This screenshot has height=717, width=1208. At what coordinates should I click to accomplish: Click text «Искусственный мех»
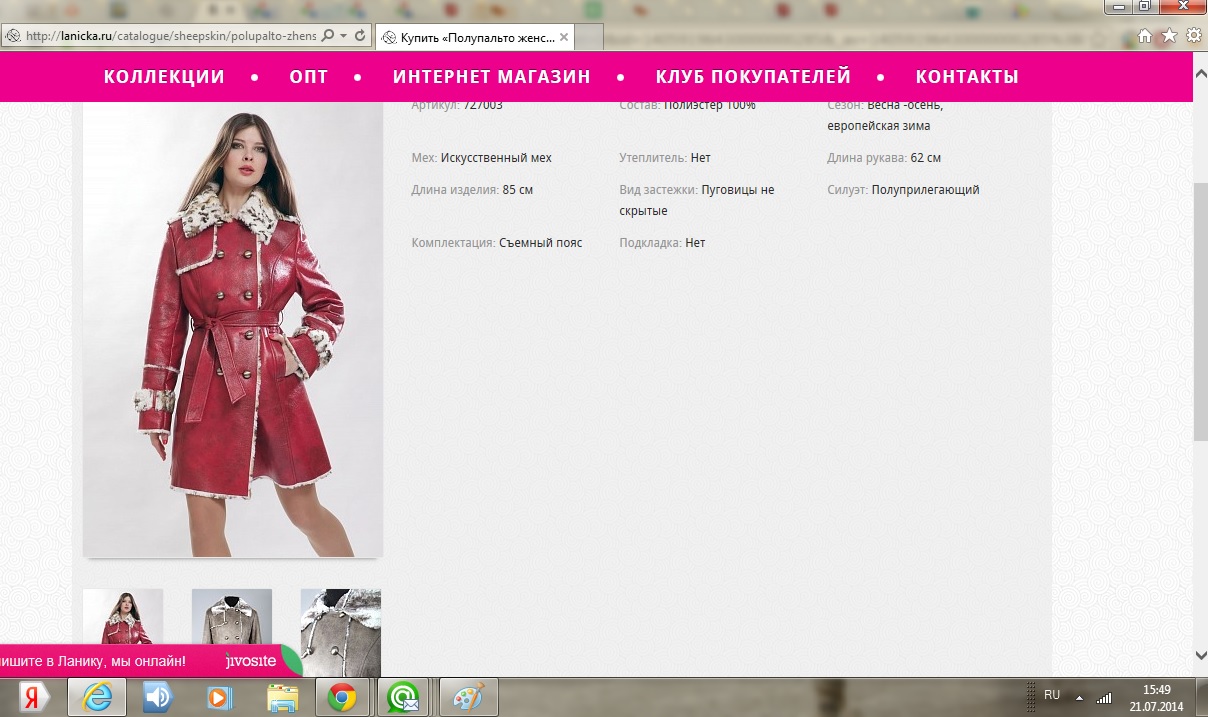click(496, 158)
